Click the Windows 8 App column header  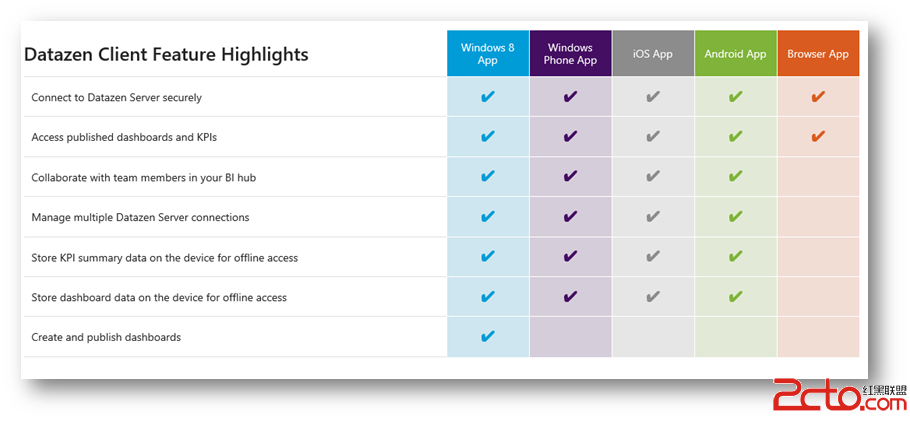(488, 53)
